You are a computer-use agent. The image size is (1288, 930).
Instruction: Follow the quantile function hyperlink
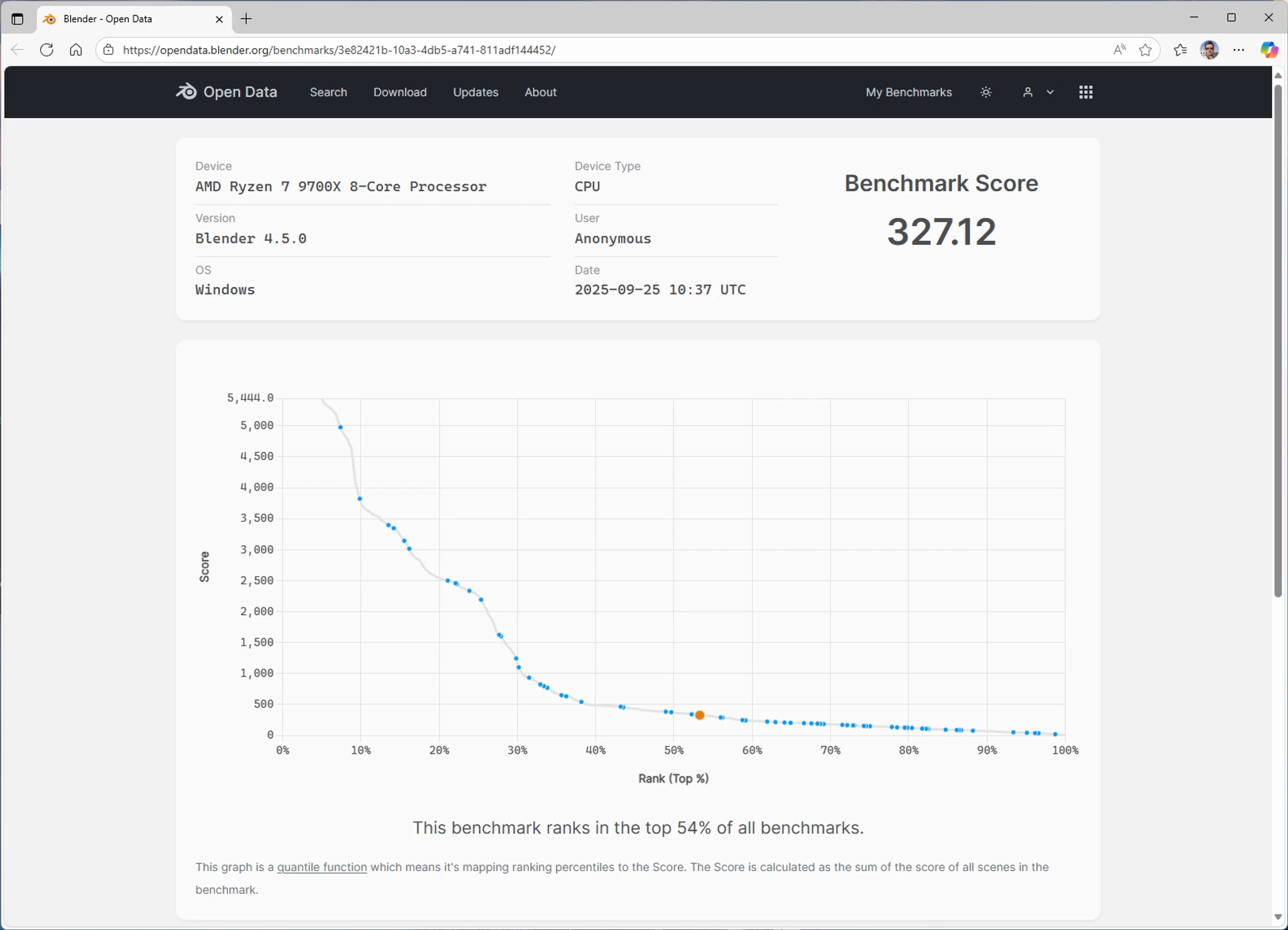(321, 867)
